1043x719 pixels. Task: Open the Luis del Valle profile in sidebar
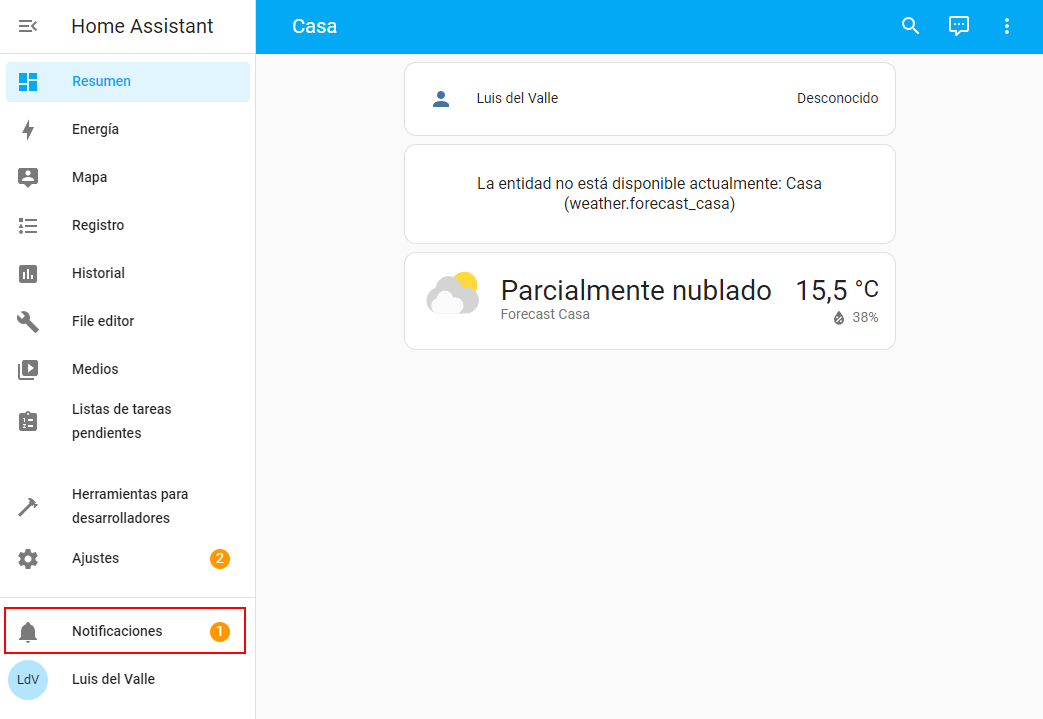pos(128,680)
